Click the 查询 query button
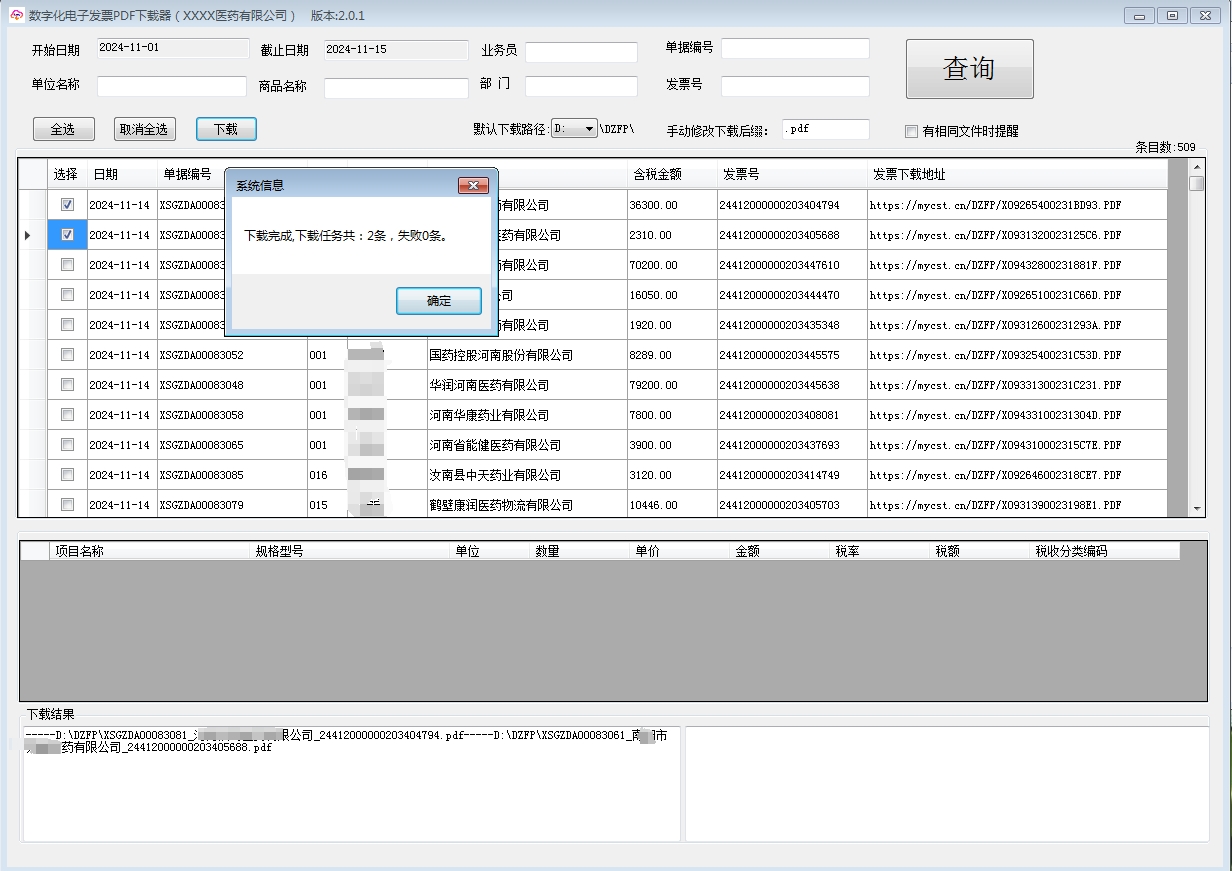The width and height of the screenshot is (1232, 871). pyautogui.click(x=968, y=68)
